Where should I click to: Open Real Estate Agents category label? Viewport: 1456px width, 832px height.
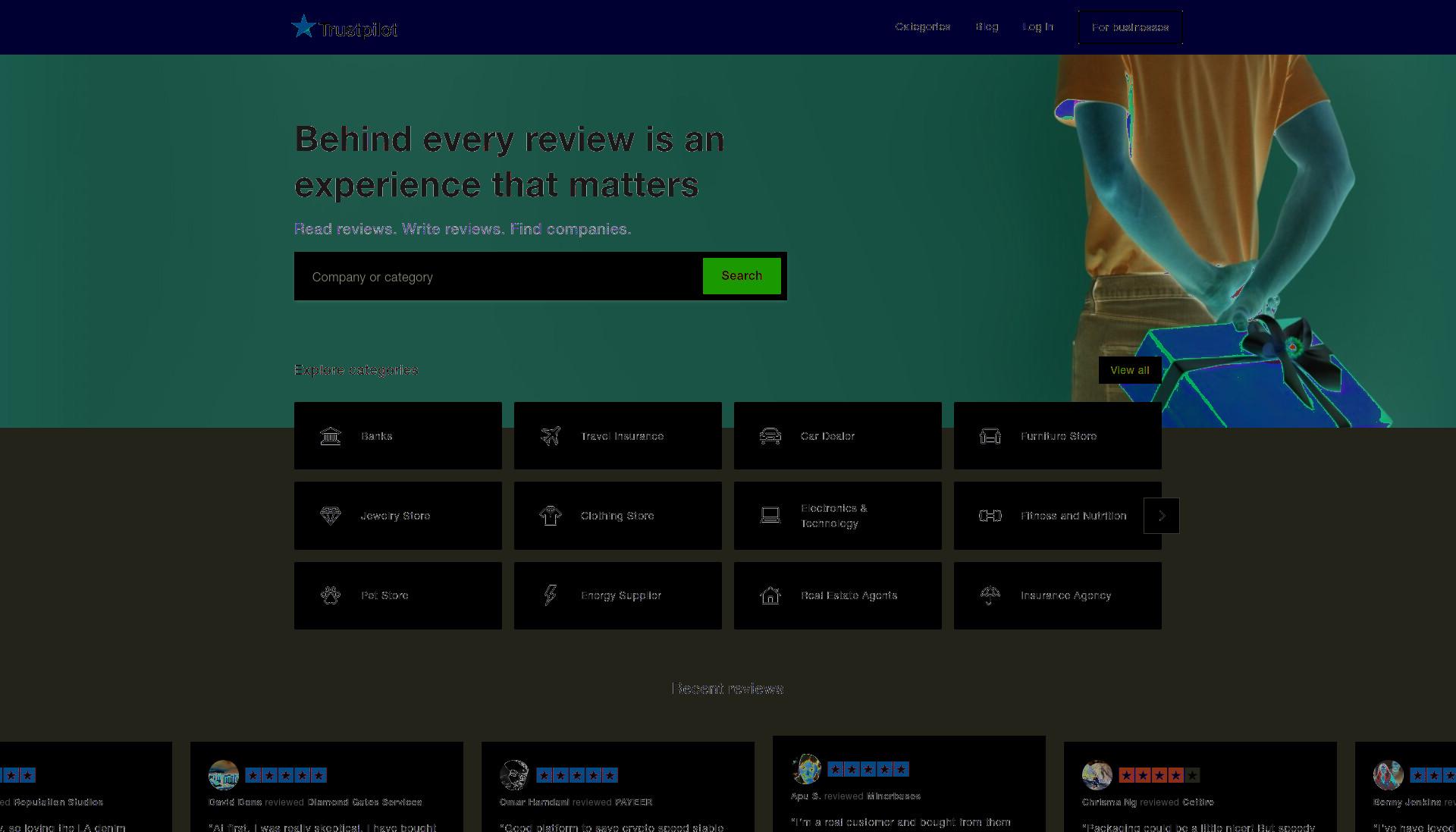tap(849, 595)
